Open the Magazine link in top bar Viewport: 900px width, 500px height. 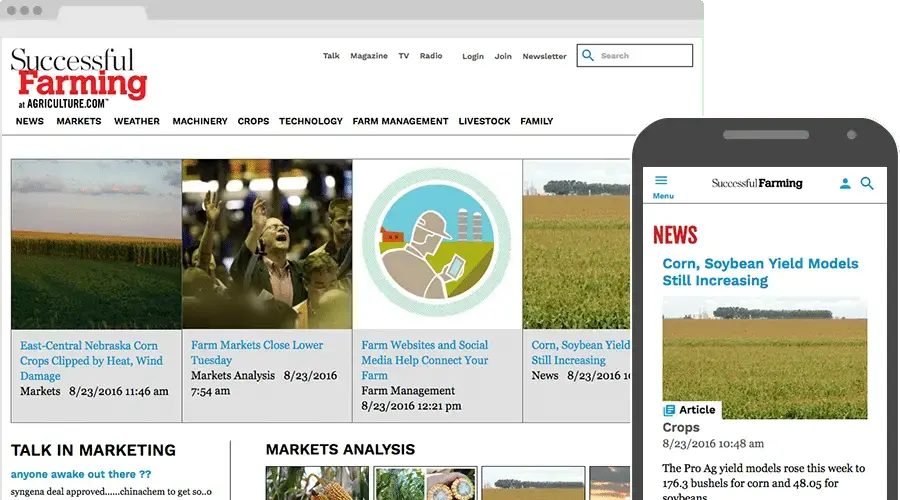pos(369,56)
